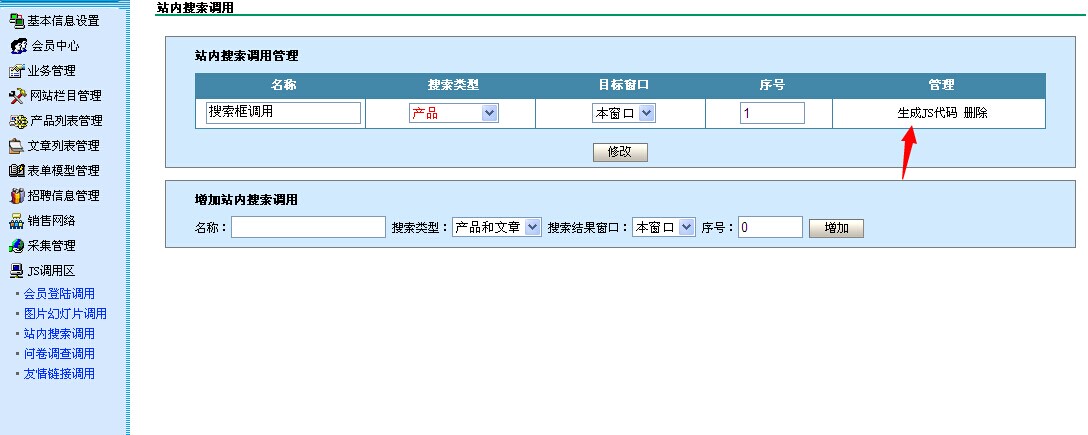Click the 删除 link in table row

click(975, 113)
